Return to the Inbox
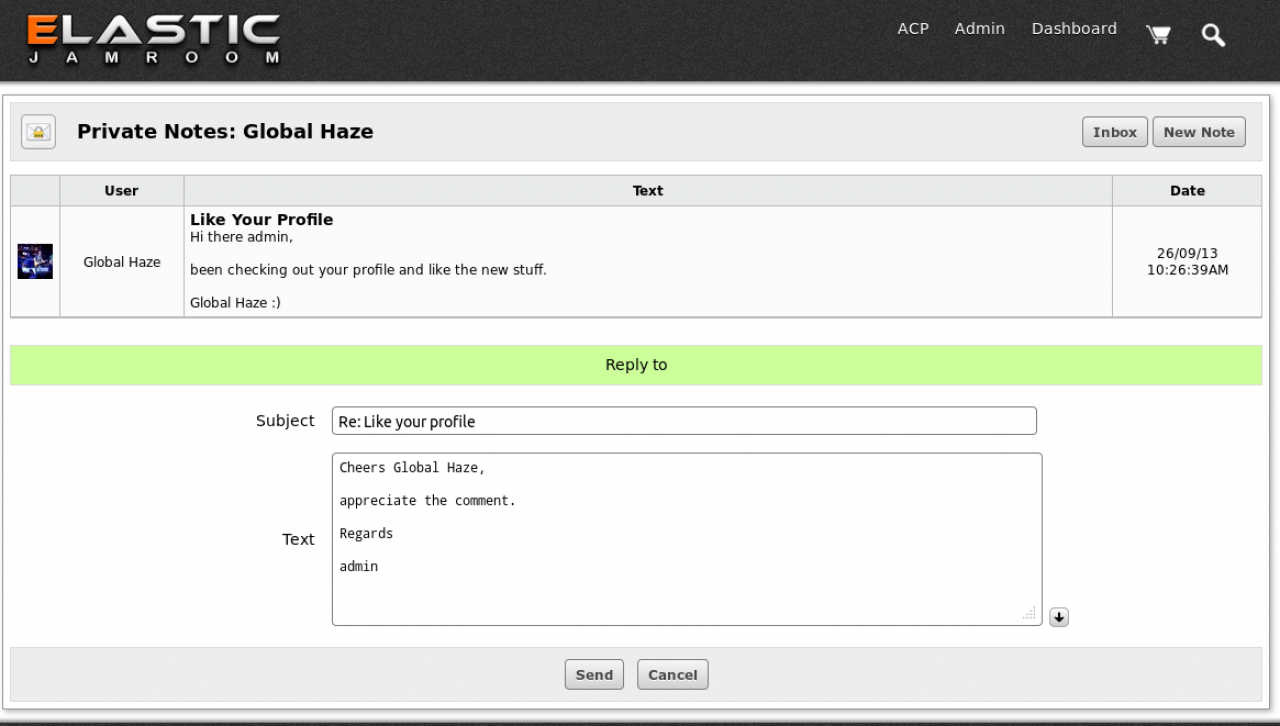The image size is (1280, 726). [1114, 132]
